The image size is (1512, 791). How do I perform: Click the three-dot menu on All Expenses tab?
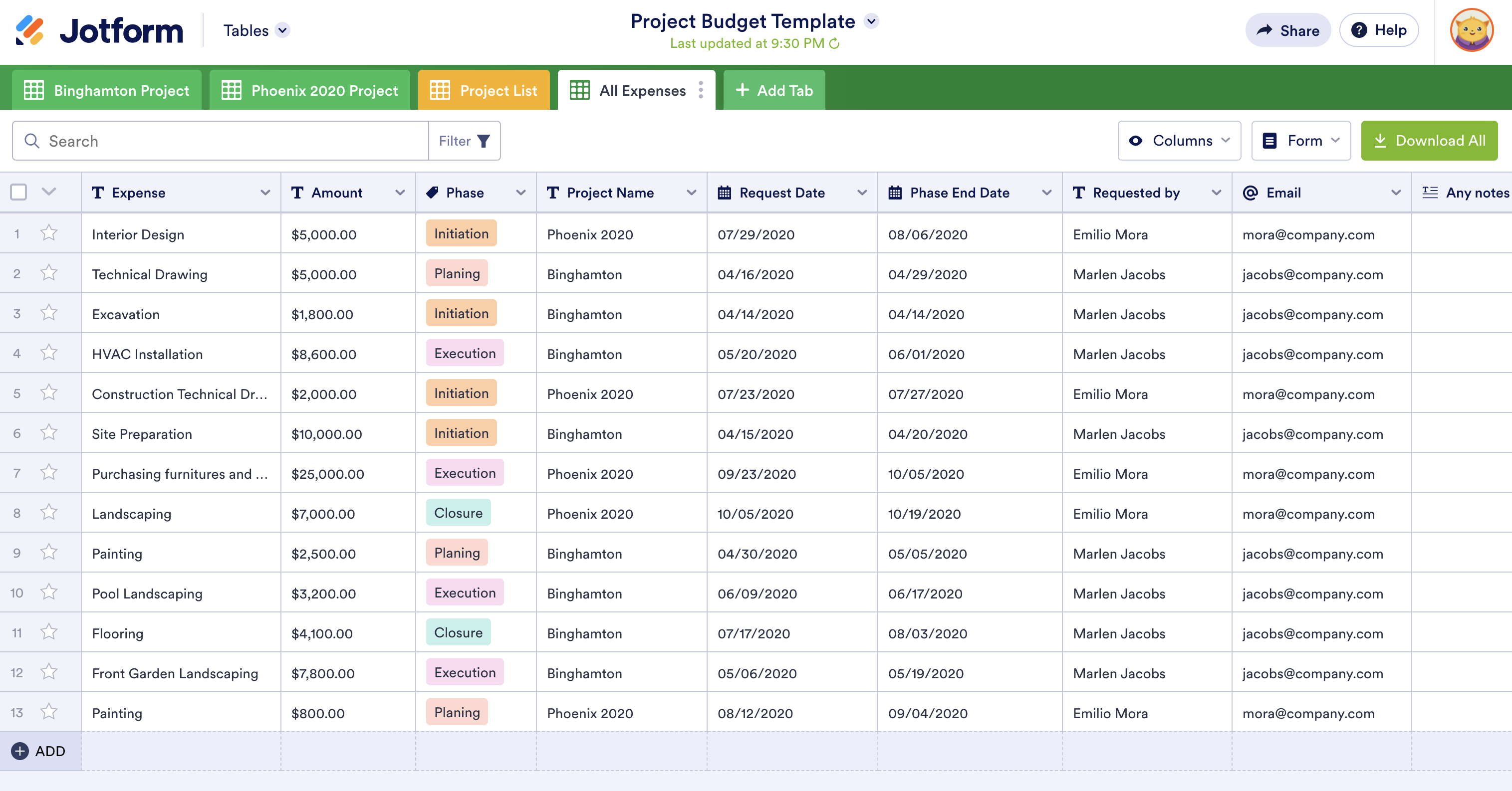(x=701, y=90)
